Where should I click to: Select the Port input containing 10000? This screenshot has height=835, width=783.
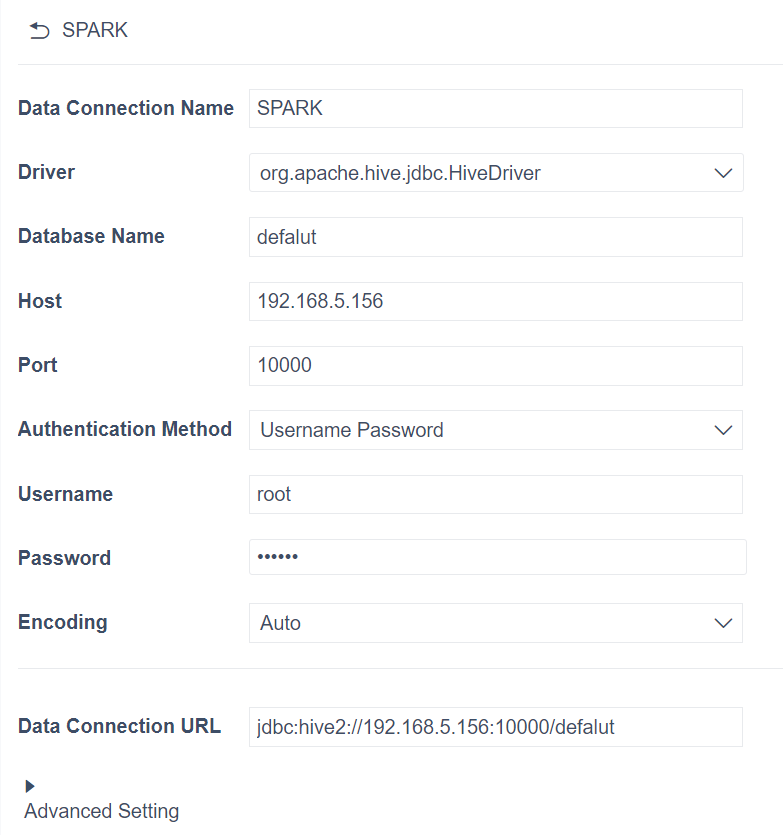click(x=495, y=365)
